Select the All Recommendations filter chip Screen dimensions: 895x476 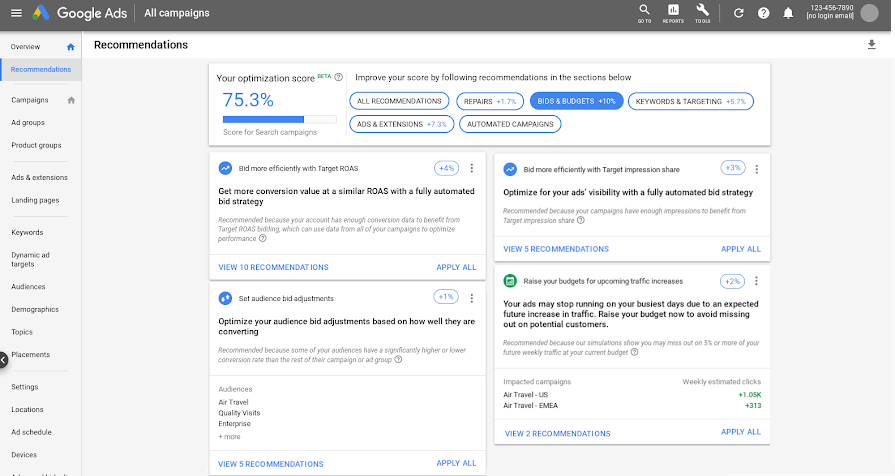pyautogui.click(x=399, y=101)
